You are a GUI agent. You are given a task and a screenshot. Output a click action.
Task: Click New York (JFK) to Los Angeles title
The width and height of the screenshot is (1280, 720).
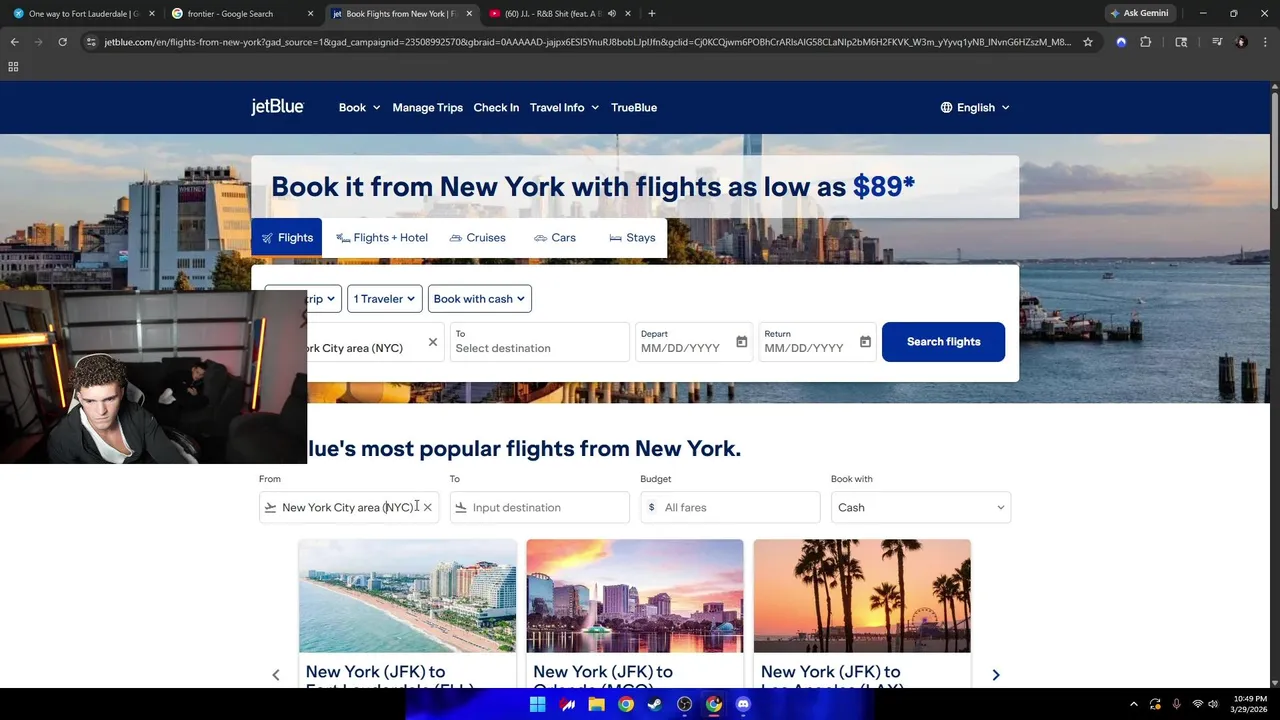tap(831, 678)
